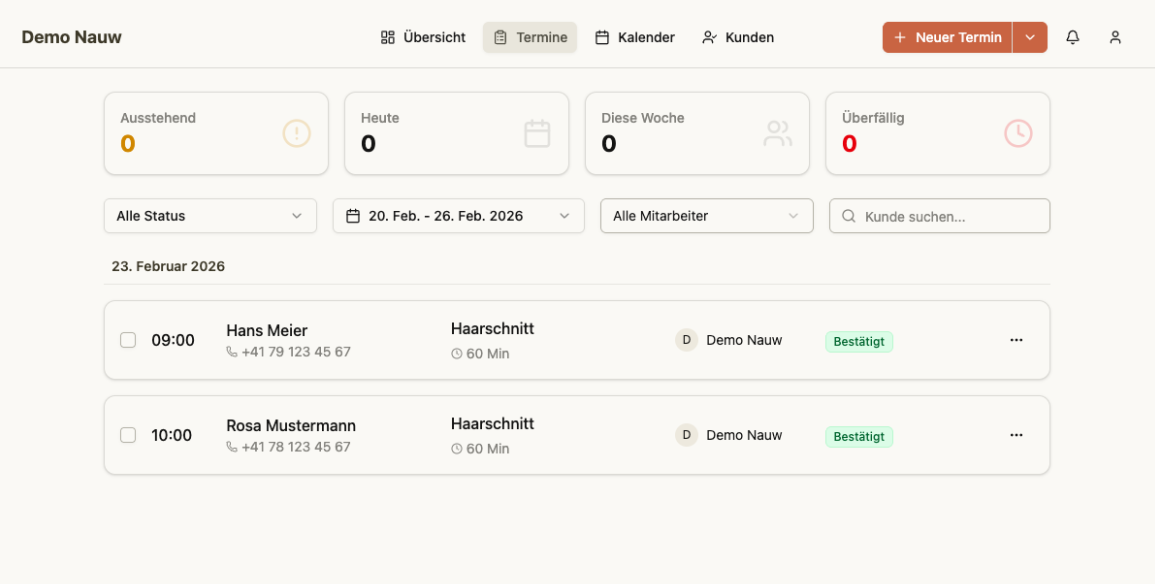Click Haarschnitt in the 10:00 appointment
Image resolution: width=1155 pixels, height=584 pixels.
tap(493, 424)
